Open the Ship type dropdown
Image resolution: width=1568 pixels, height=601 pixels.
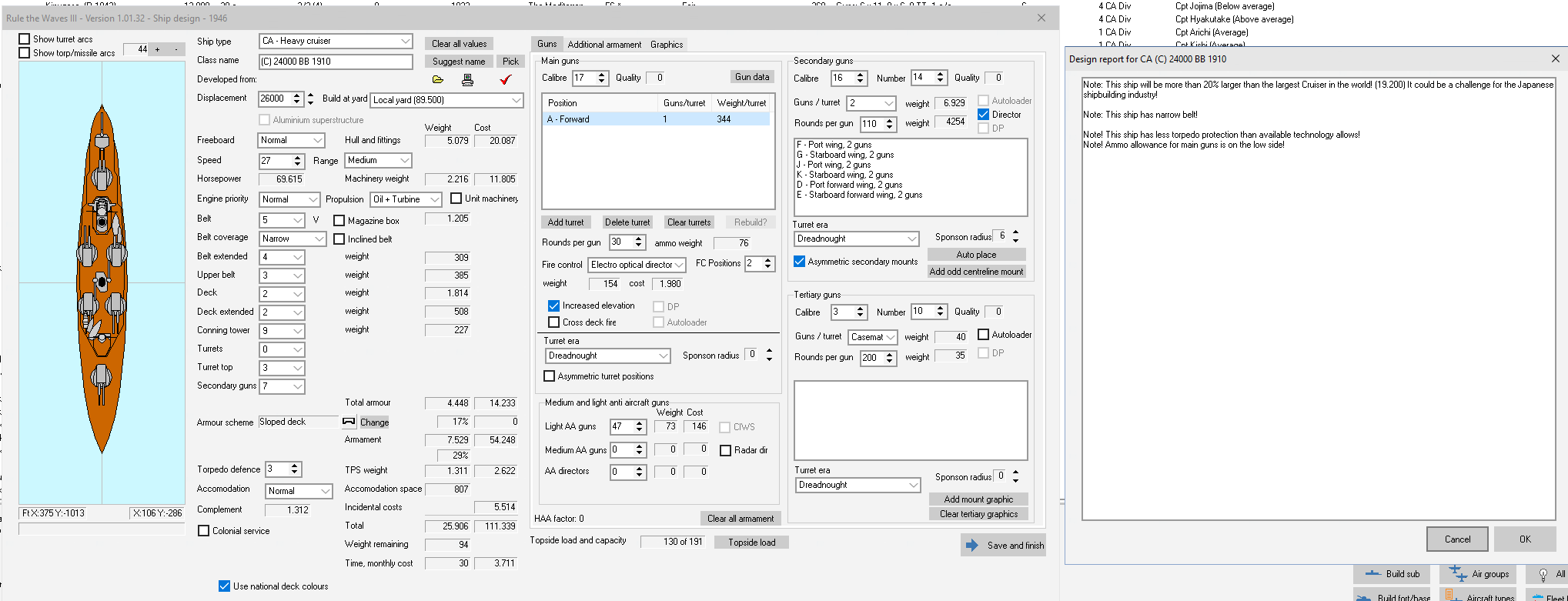(336, 41)
